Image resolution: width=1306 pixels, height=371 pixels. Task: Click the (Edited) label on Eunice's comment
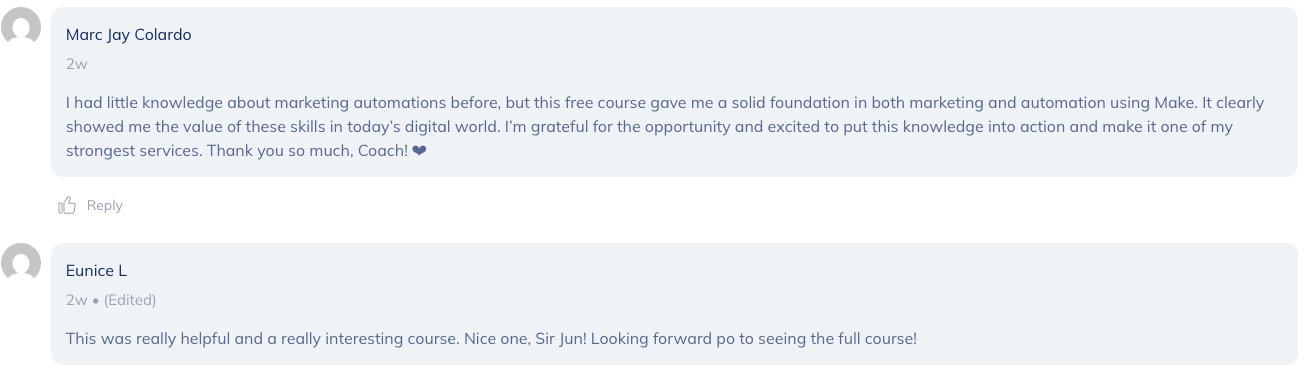point(130,300)
